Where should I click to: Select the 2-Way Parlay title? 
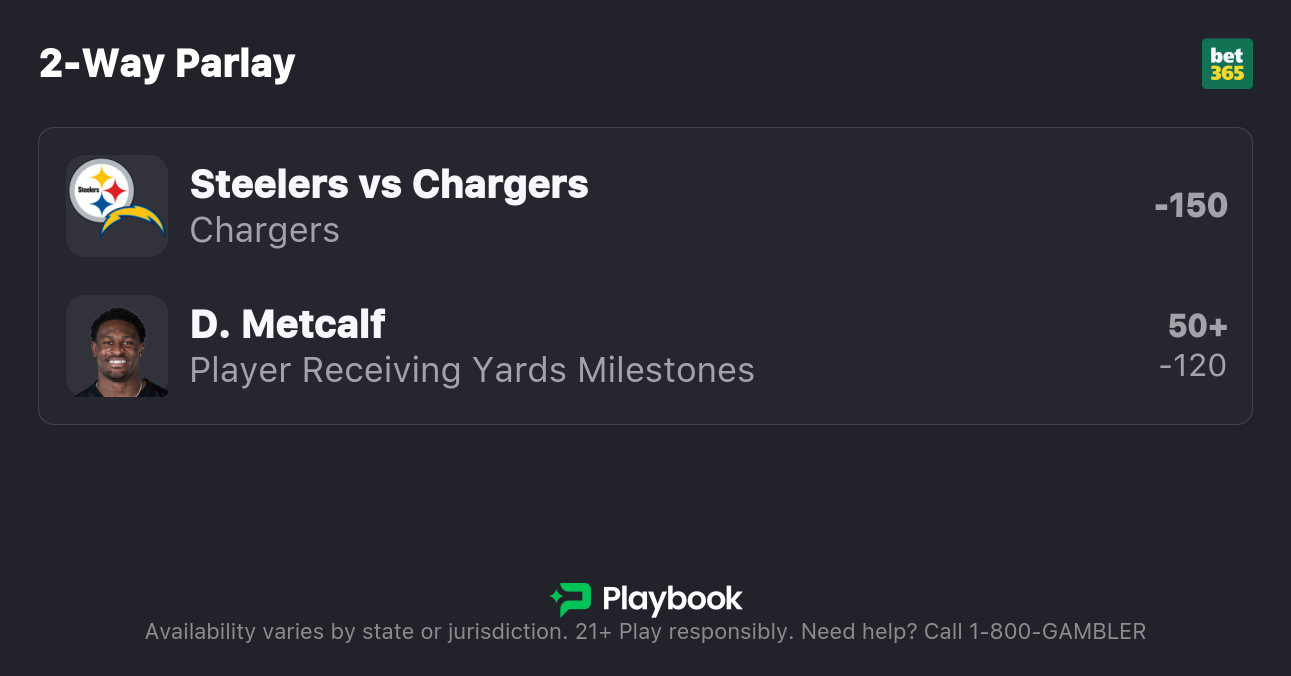tap(167, 64)
